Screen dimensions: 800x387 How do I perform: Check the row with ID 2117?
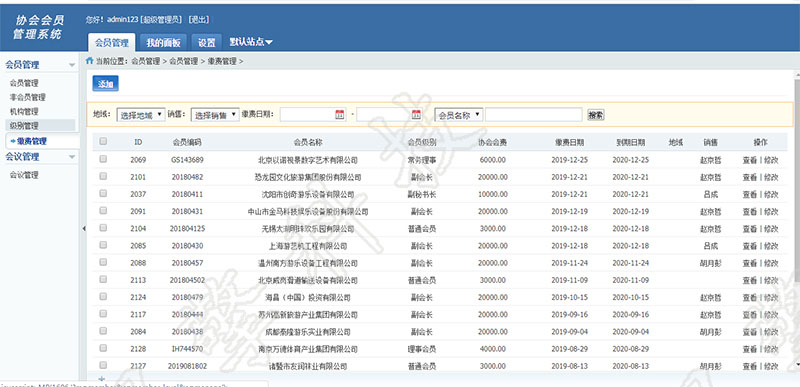(x=103, y=314)
